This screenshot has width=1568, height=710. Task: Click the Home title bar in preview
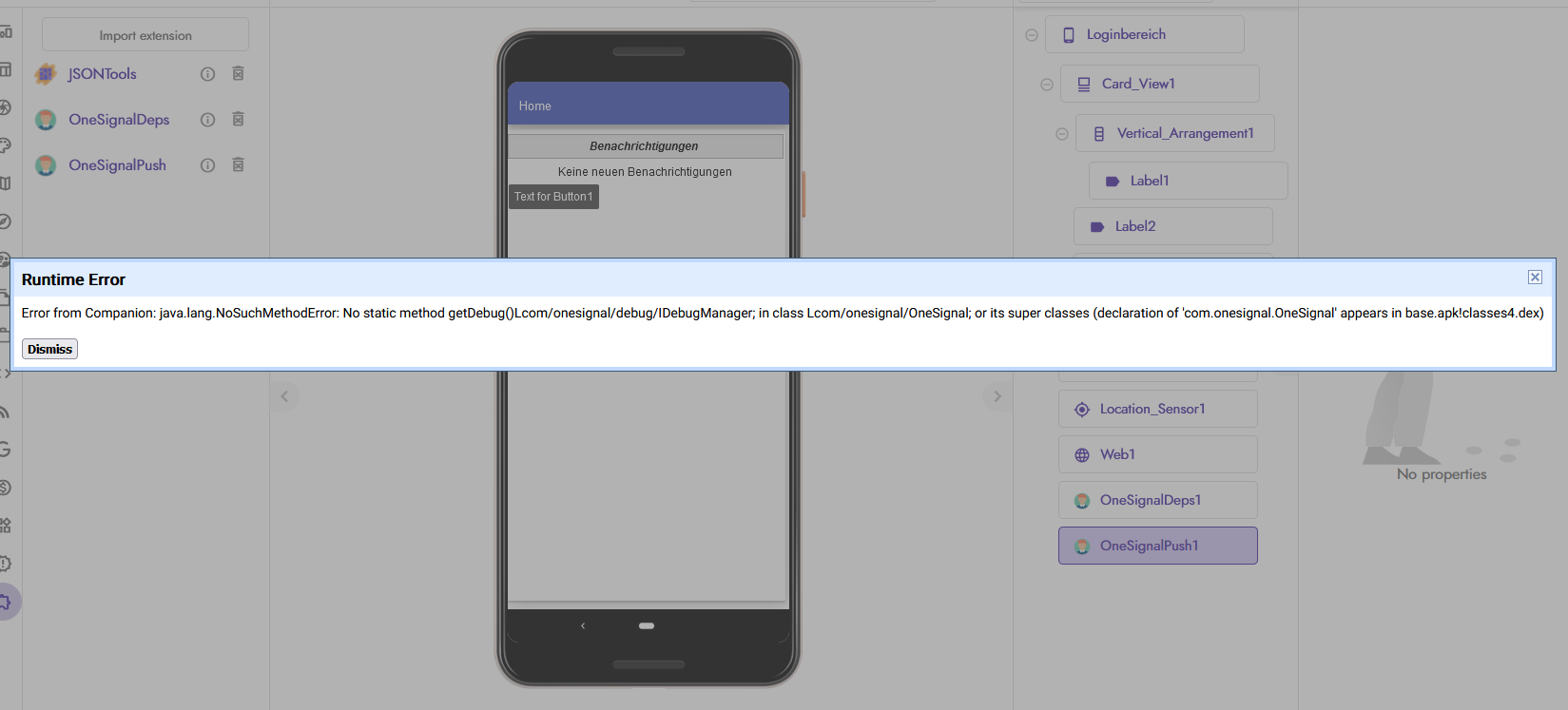[x=648, y=106]
